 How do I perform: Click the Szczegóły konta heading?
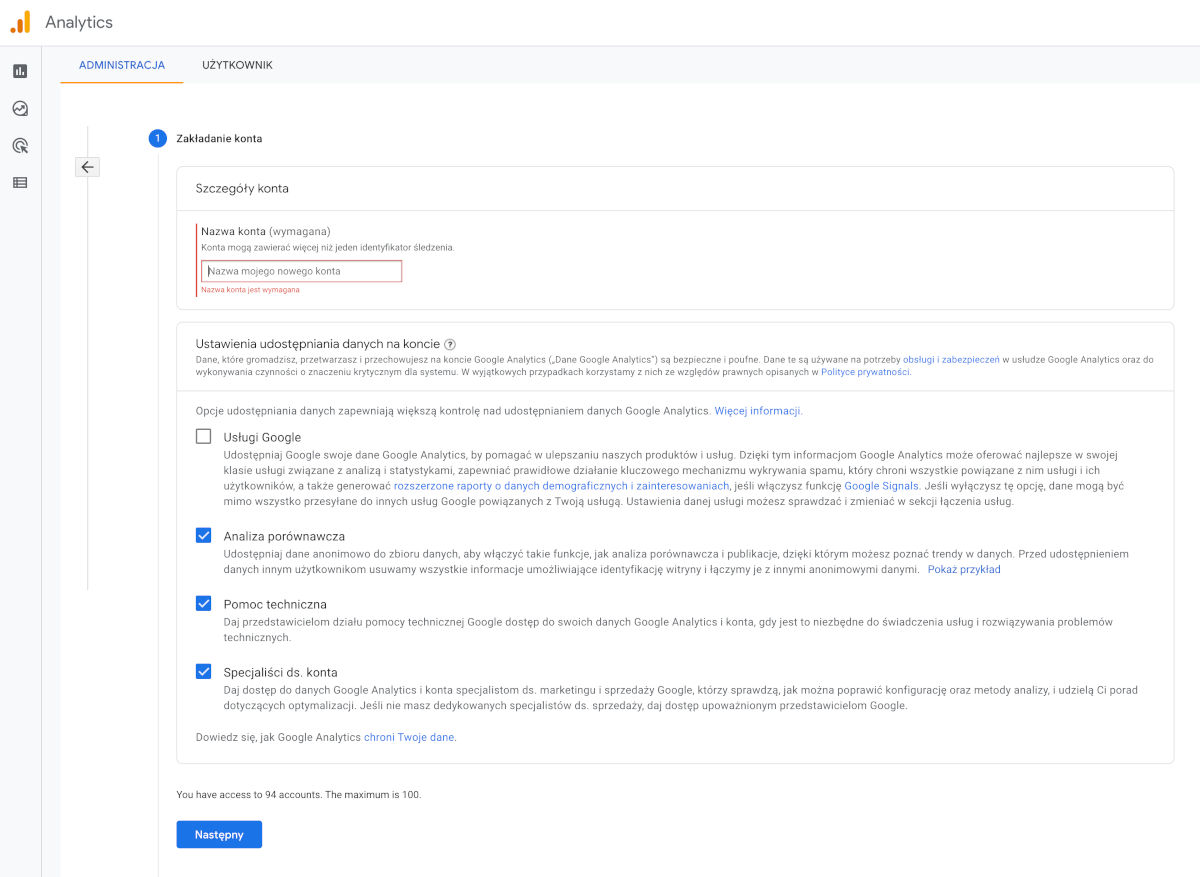click(242, 188)
